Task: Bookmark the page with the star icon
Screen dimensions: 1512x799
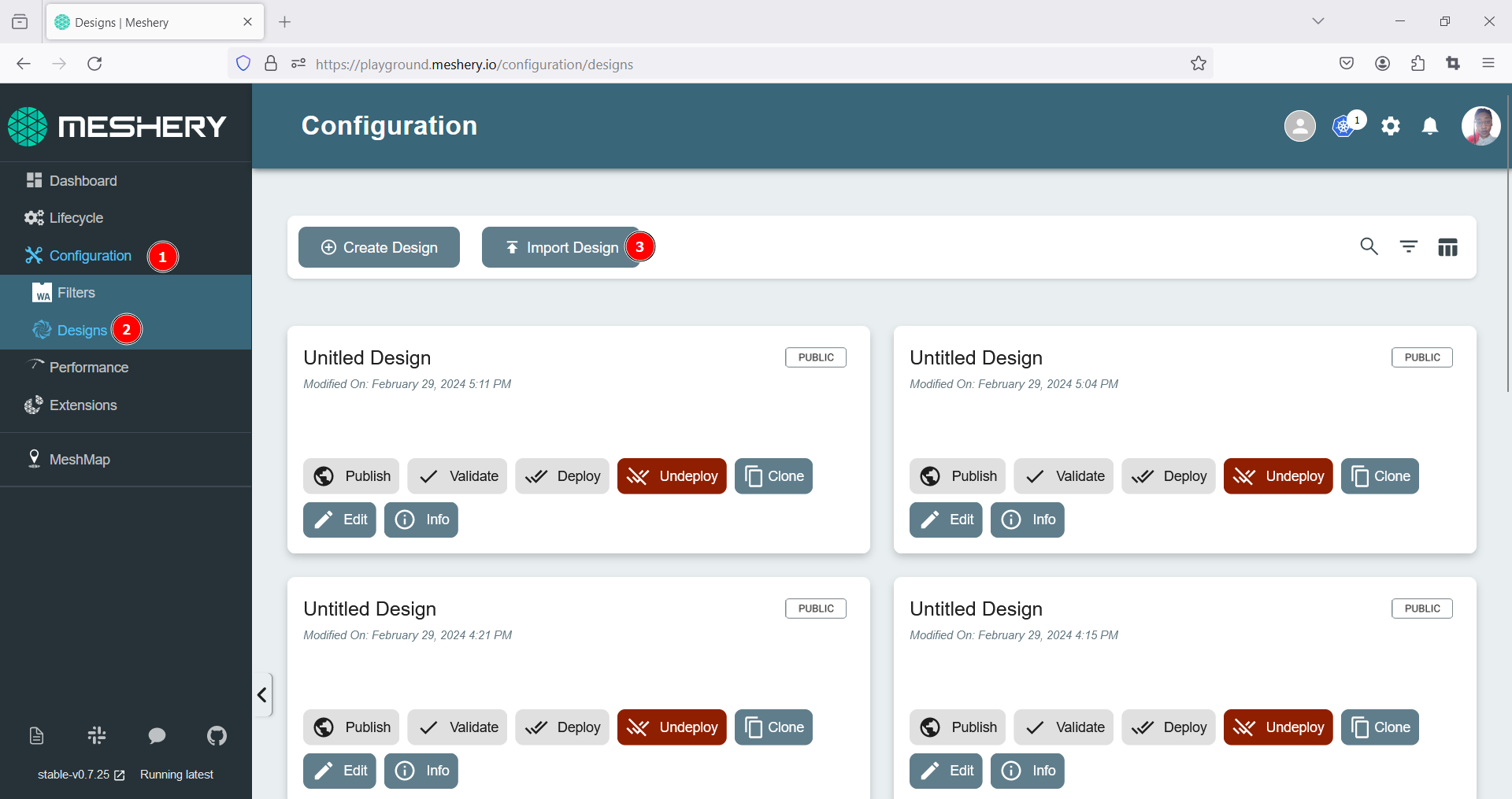Action: click(x=1199, y=64)
